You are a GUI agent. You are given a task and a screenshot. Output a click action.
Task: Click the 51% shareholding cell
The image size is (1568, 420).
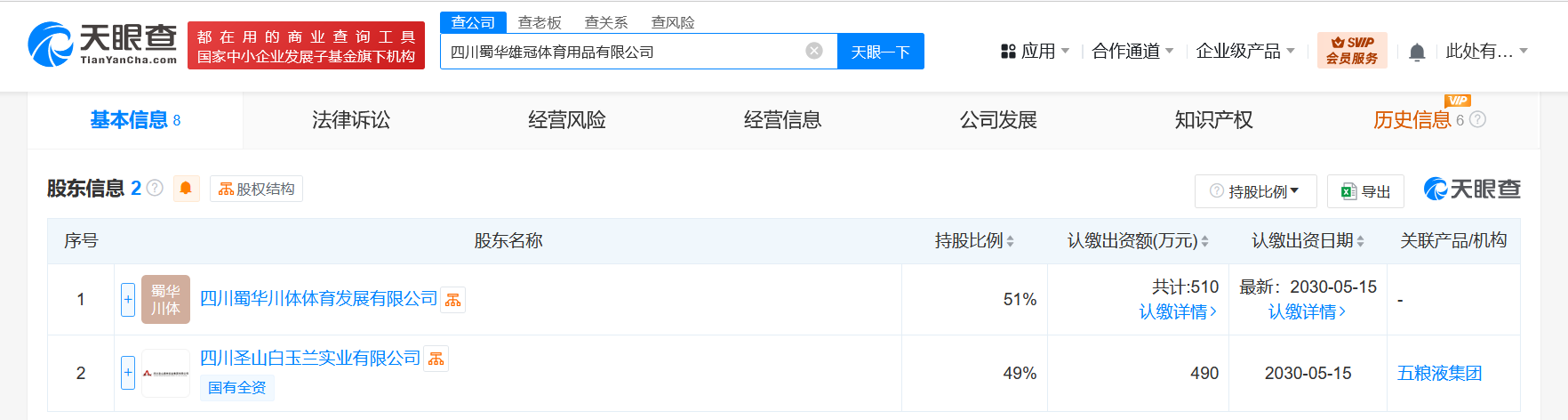pos(975,300)
